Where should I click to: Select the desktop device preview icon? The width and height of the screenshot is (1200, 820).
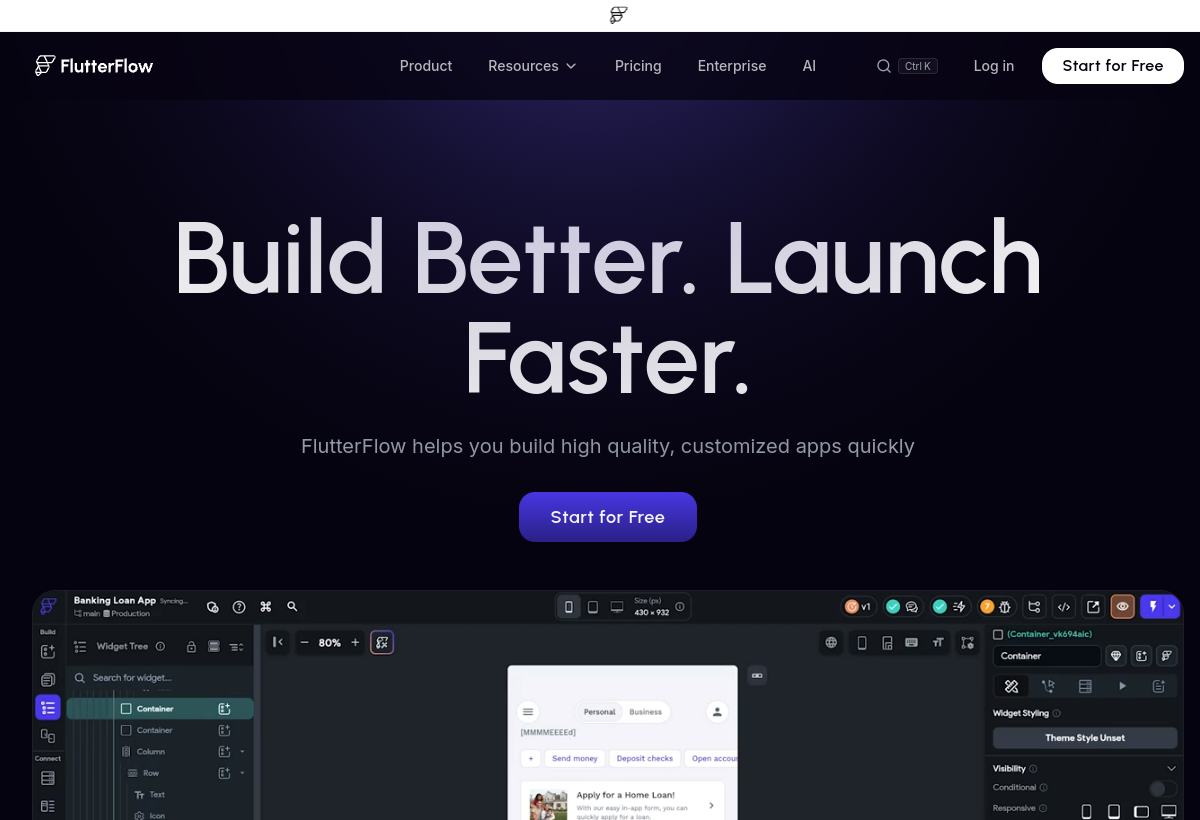click(x=617, y=607)
